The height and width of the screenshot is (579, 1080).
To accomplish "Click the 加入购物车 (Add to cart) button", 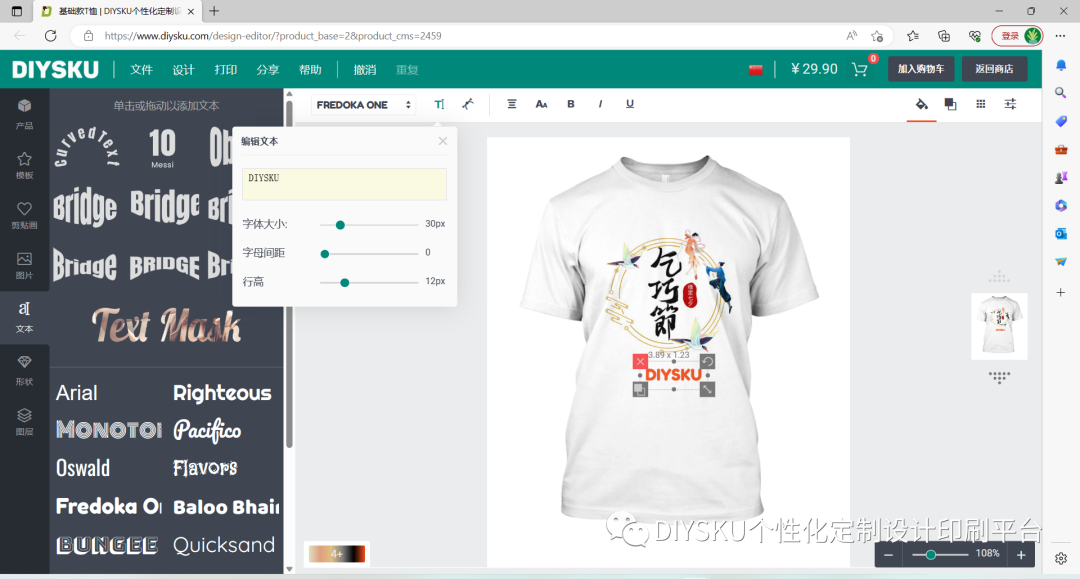I will pos(921,69).
